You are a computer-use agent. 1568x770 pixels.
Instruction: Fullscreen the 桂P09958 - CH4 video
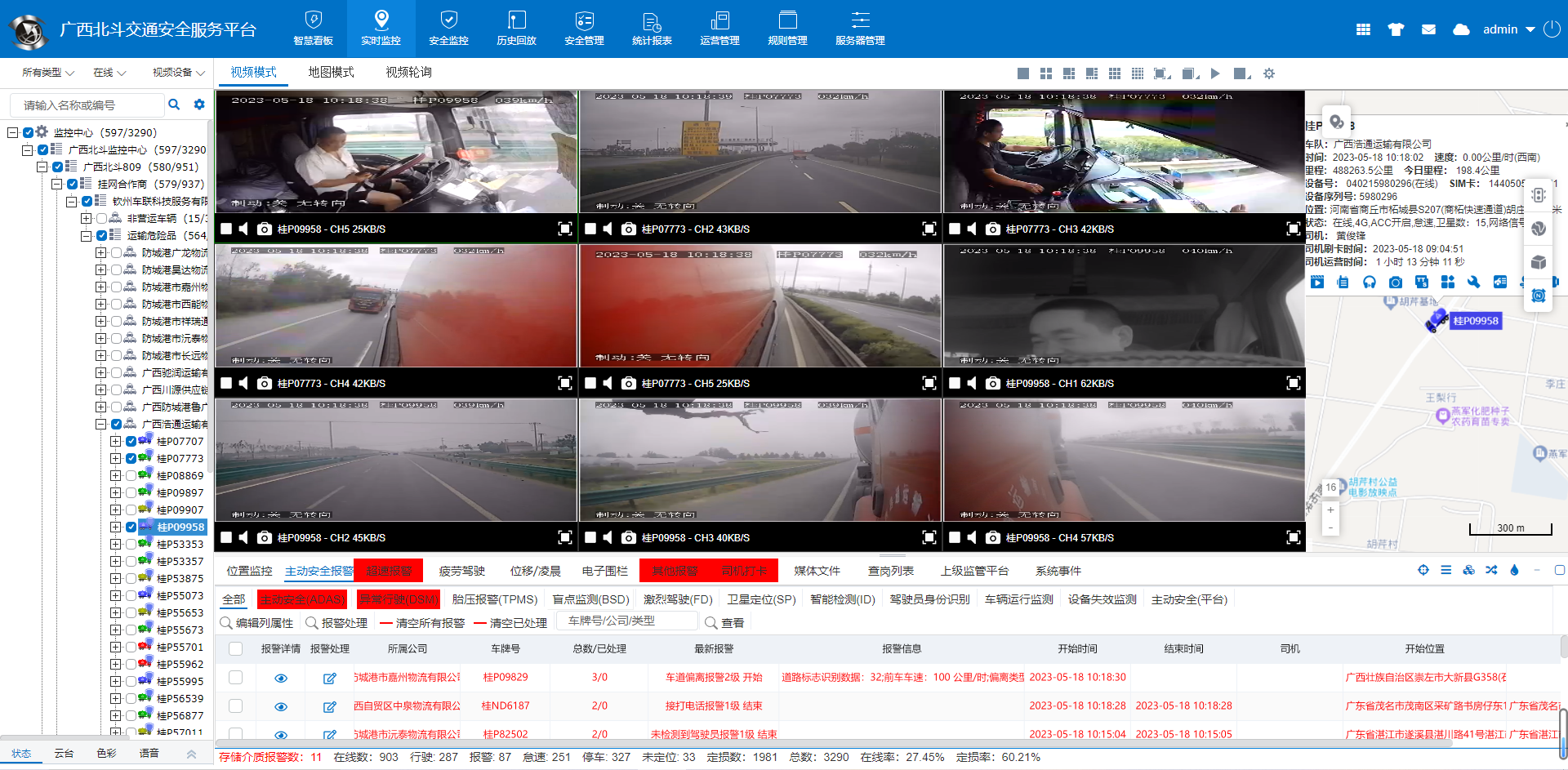(x=1294, y=537)
